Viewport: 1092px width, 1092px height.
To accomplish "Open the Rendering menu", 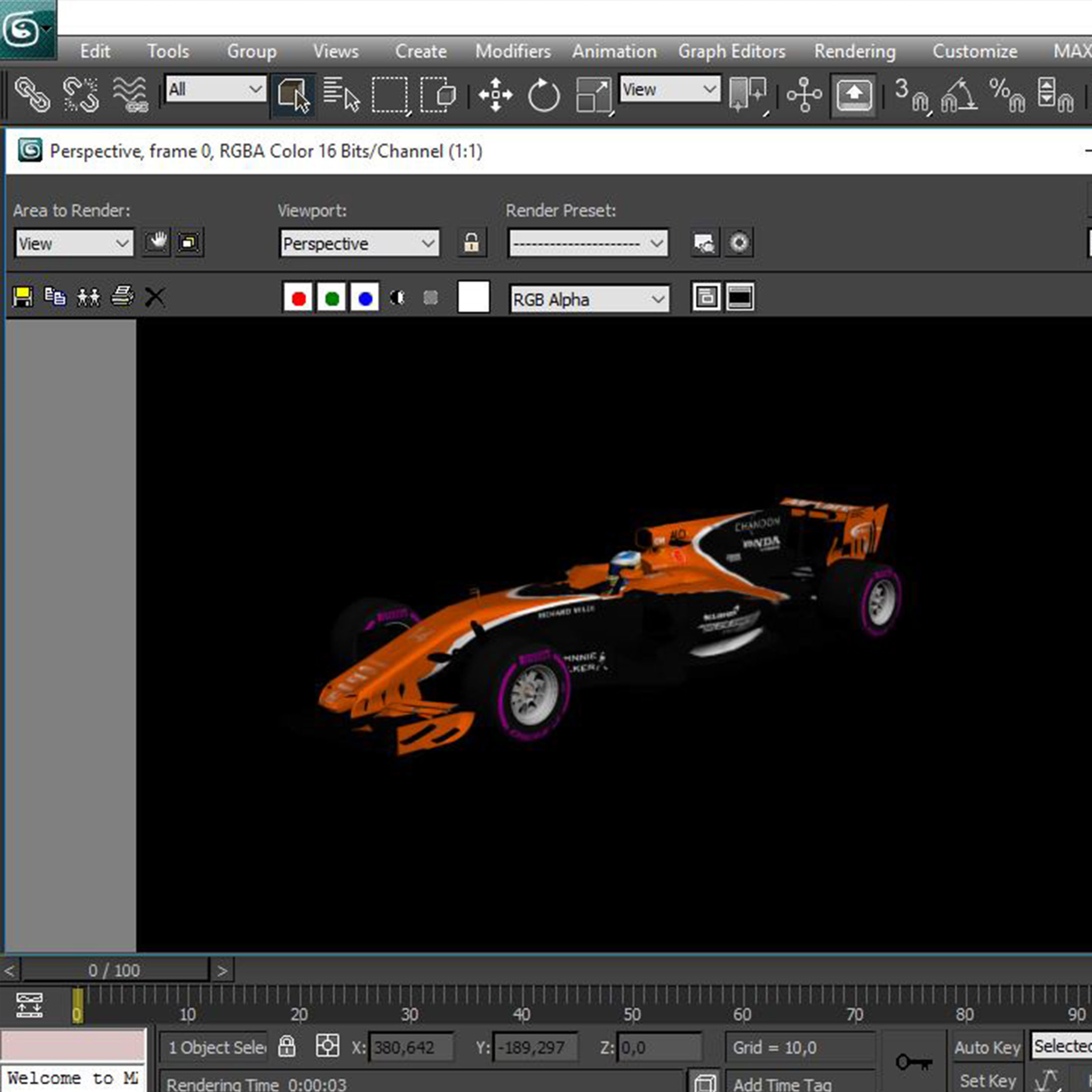I will coord(855,52).
